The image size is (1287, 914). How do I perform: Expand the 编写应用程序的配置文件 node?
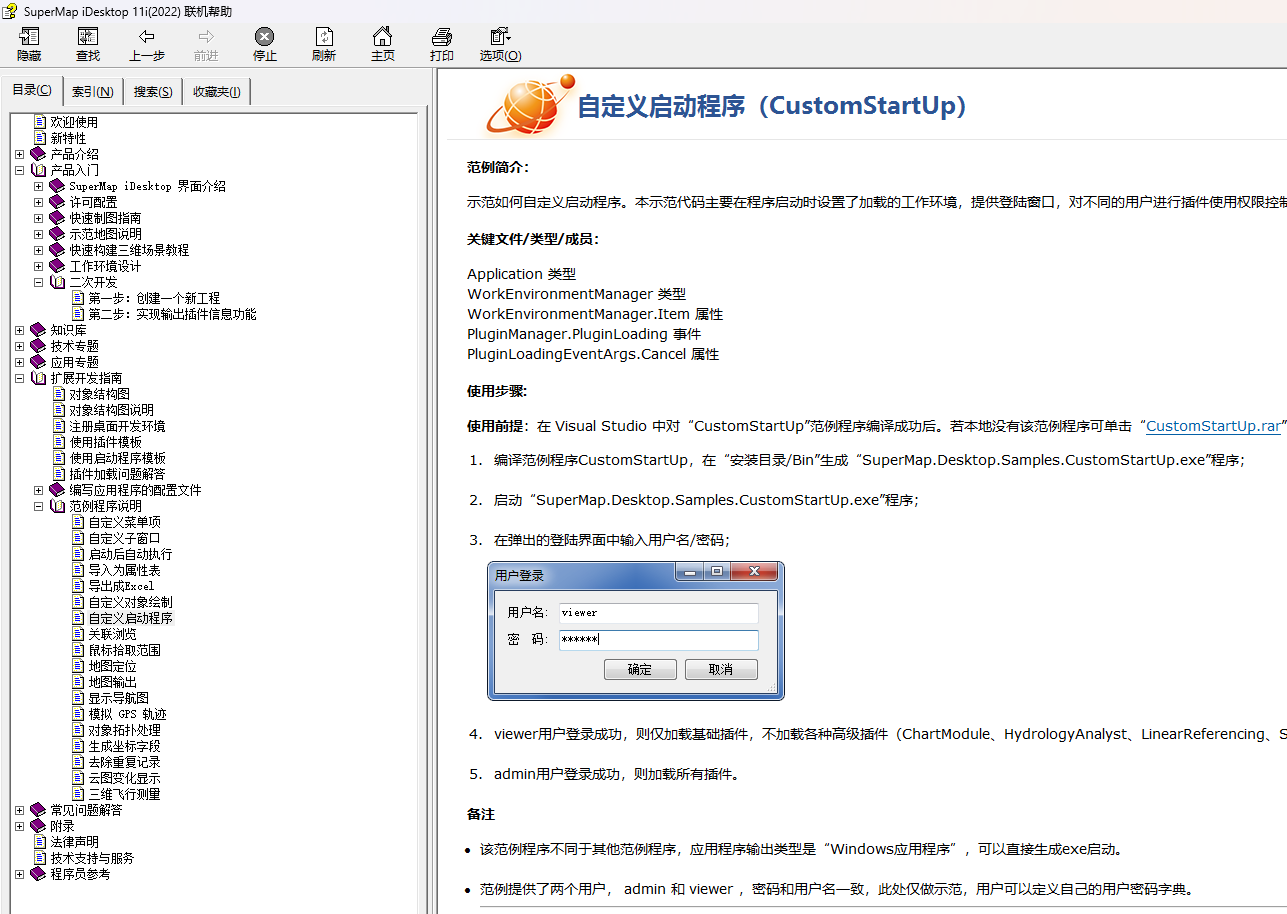39,490
